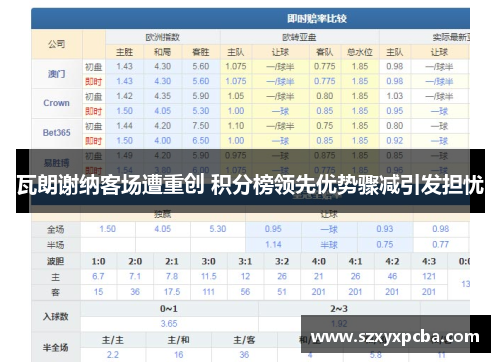The image size is (500, 362).
Task: Click 全场 handicap away odds 0.93
Action: coord(385,229)
